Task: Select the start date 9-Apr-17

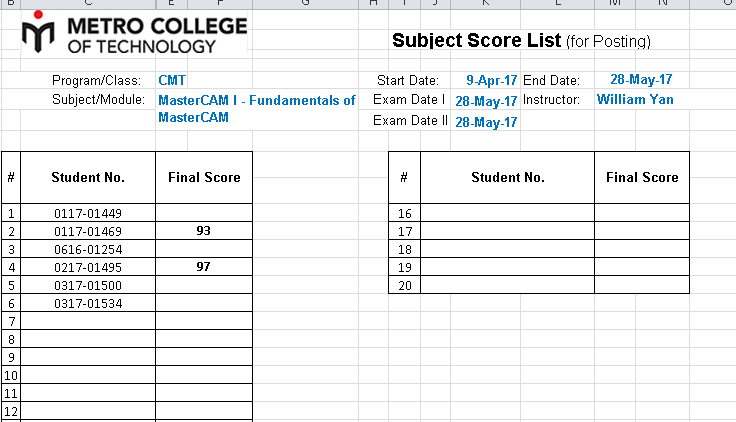Action: coord(491,80)
